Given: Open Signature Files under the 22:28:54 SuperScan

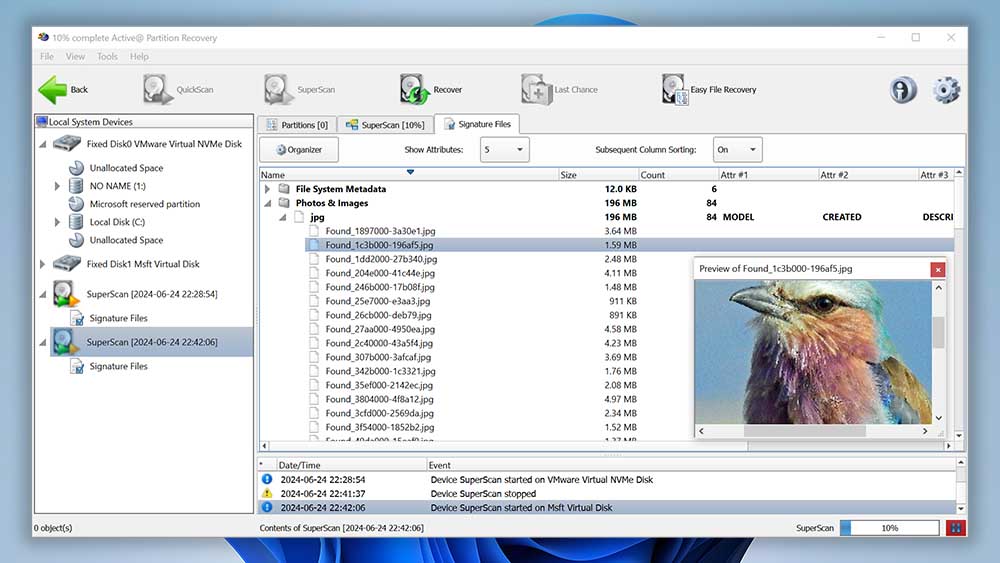Looking at the screenshot, I should tap(118, 318).
